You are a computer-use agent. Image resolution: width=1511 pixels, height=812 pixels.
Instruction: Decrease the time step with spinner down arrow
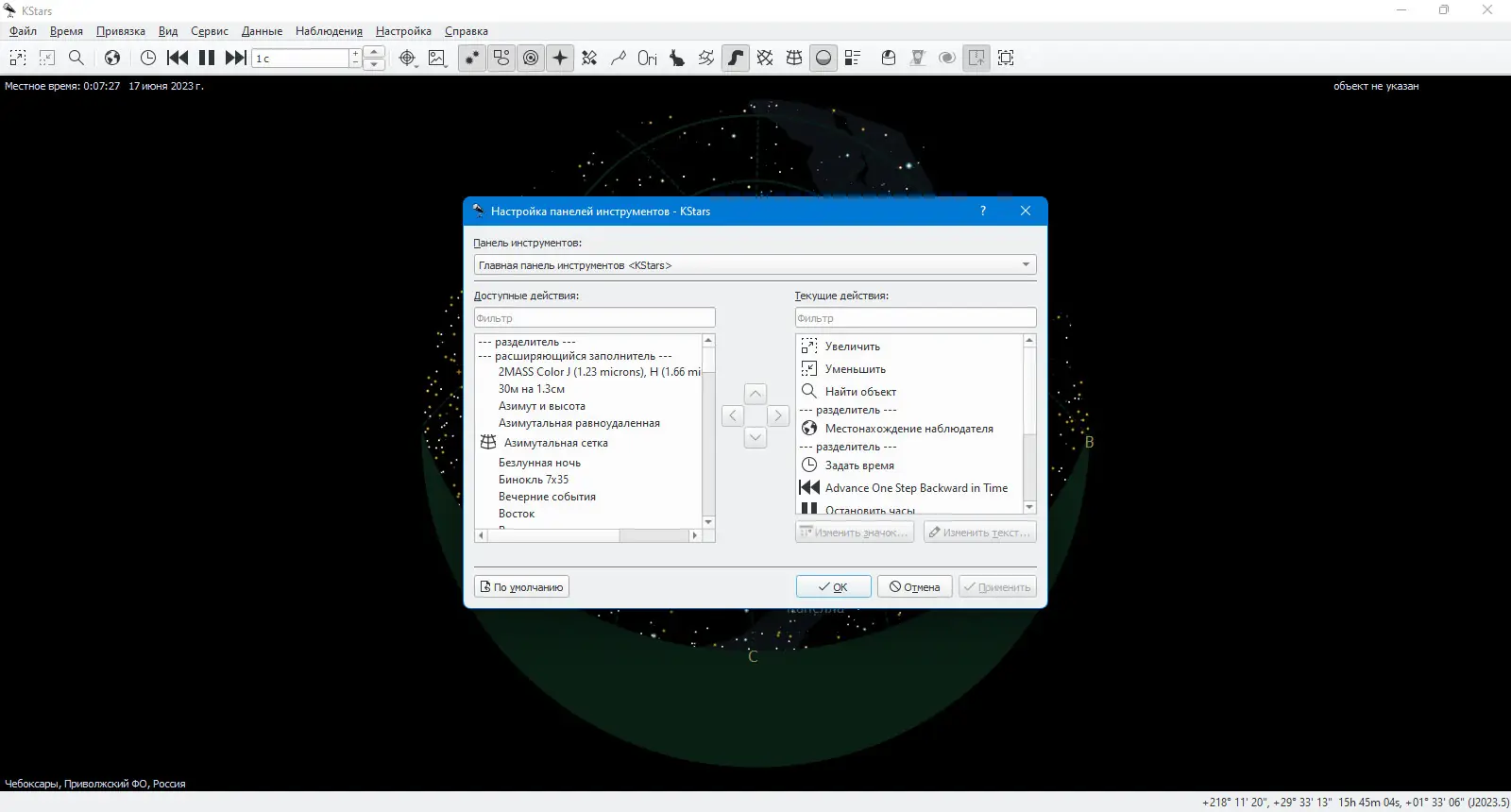click(374, 64)
